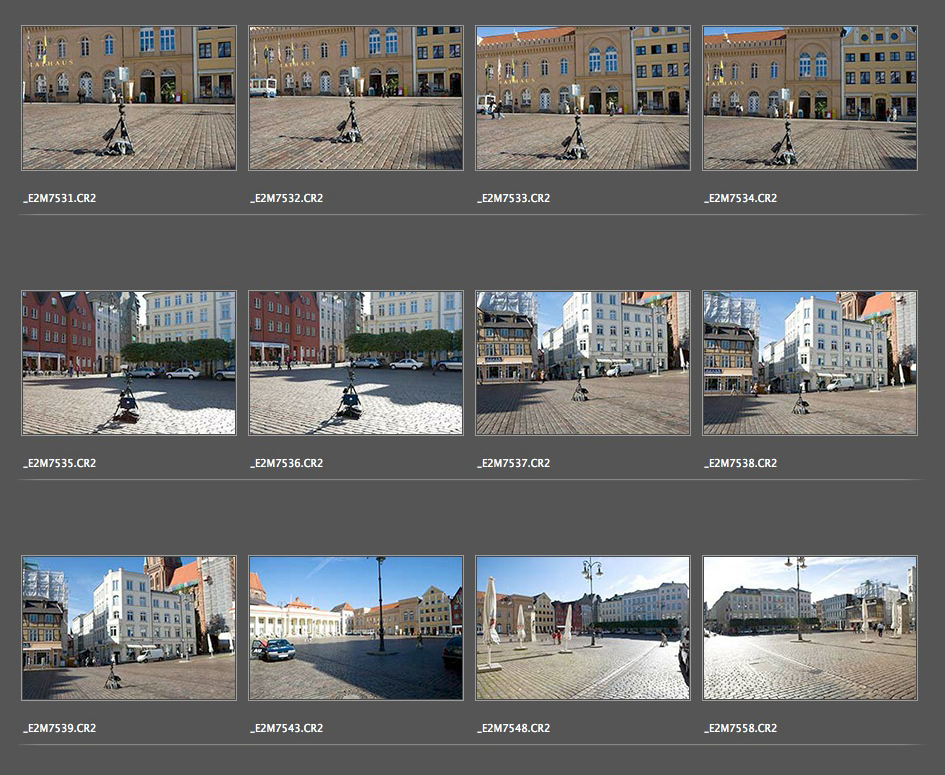Click the _E2M7543.CR2 filename label
Viewport: 945px width, 775px height.
[287, 728]
